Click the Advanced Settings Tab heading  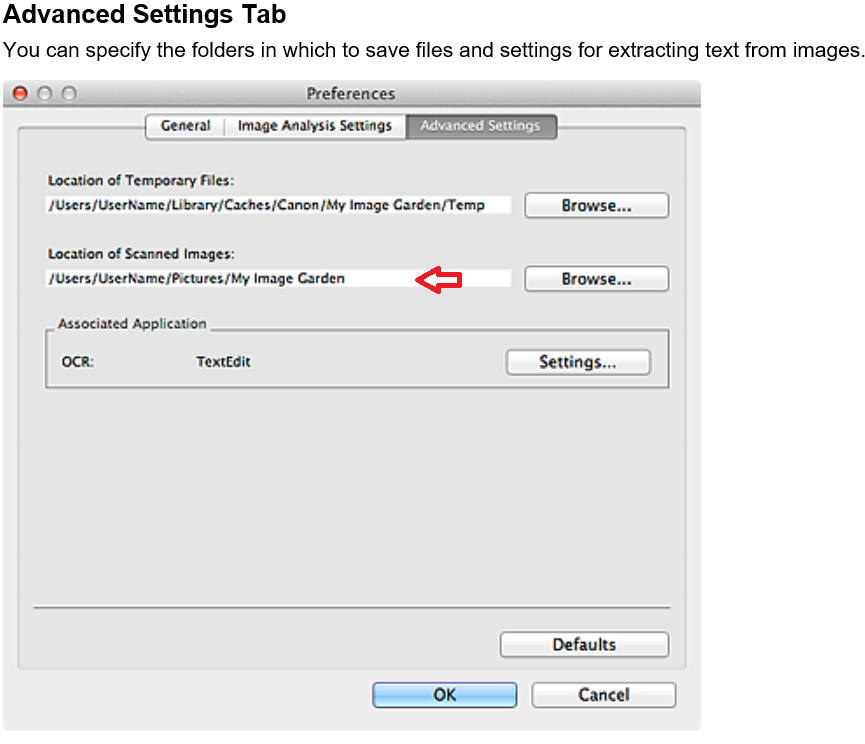145,15
